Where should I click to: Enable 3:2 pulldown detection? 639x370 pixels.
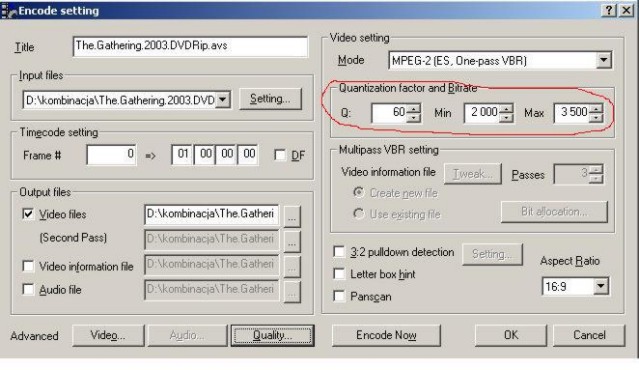click(x=339, y=252)
